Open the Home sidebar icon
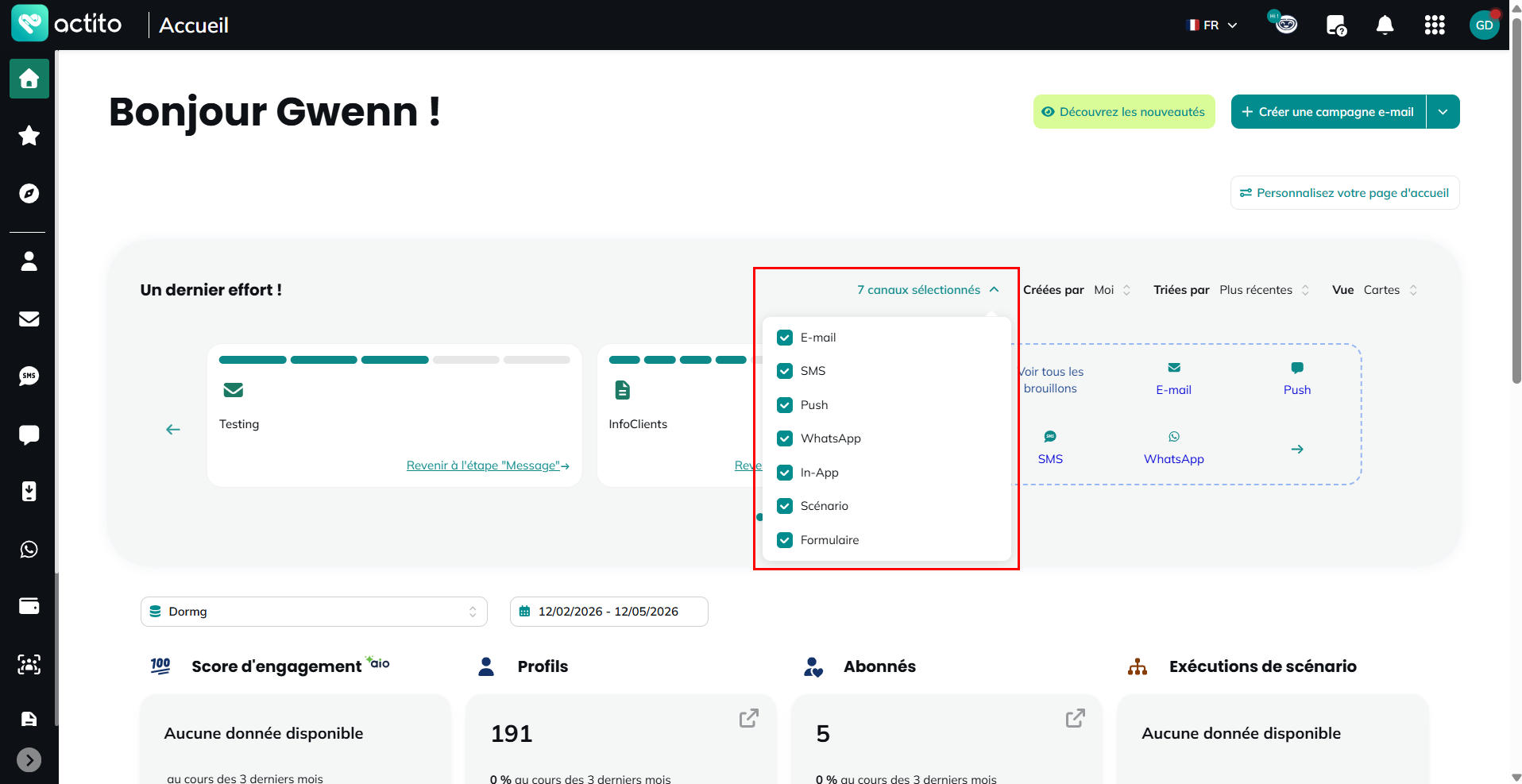 click(x=29, y=79)
